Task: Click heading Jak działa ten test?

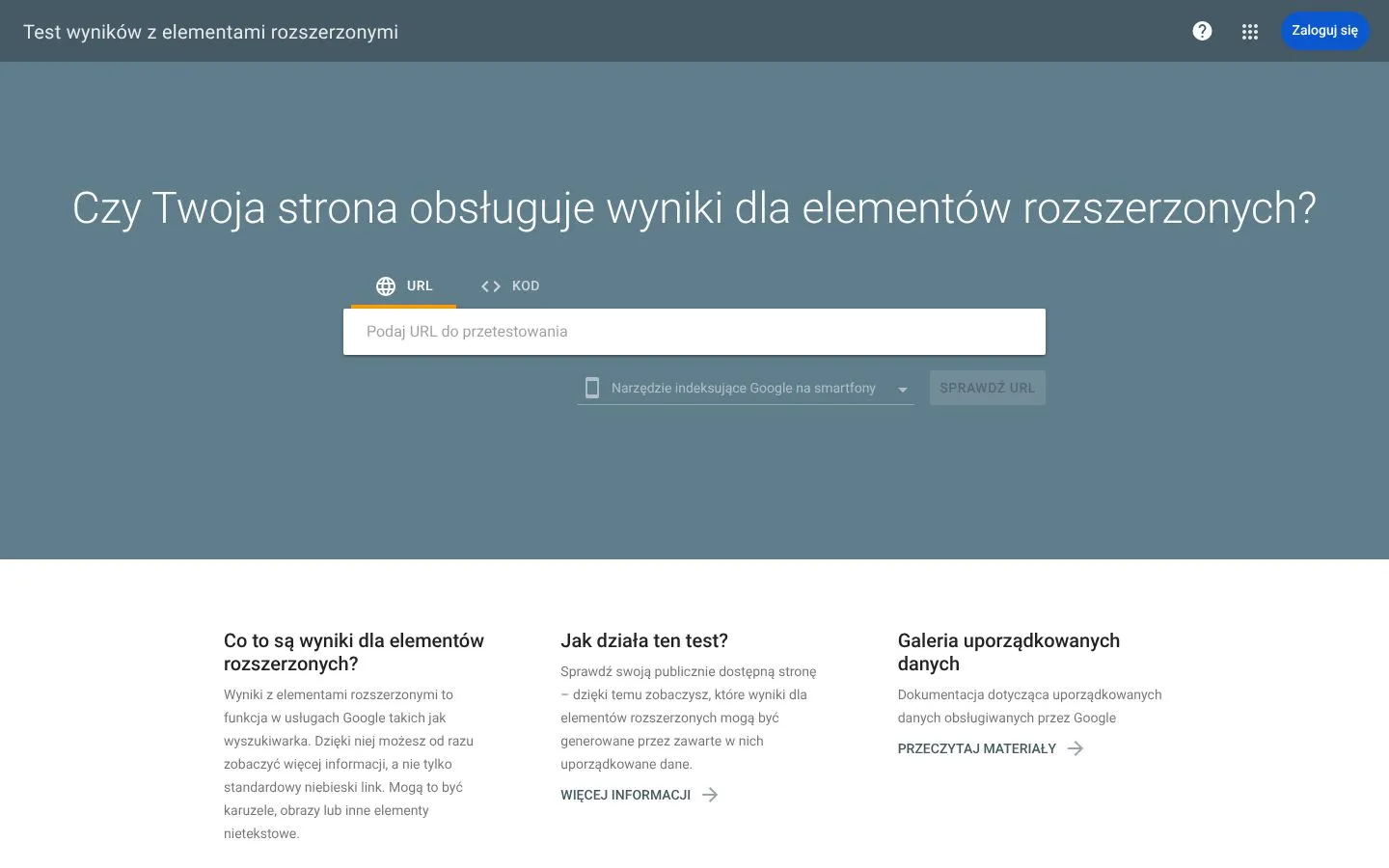Action: pyautogui.click(x=644, y=640)
